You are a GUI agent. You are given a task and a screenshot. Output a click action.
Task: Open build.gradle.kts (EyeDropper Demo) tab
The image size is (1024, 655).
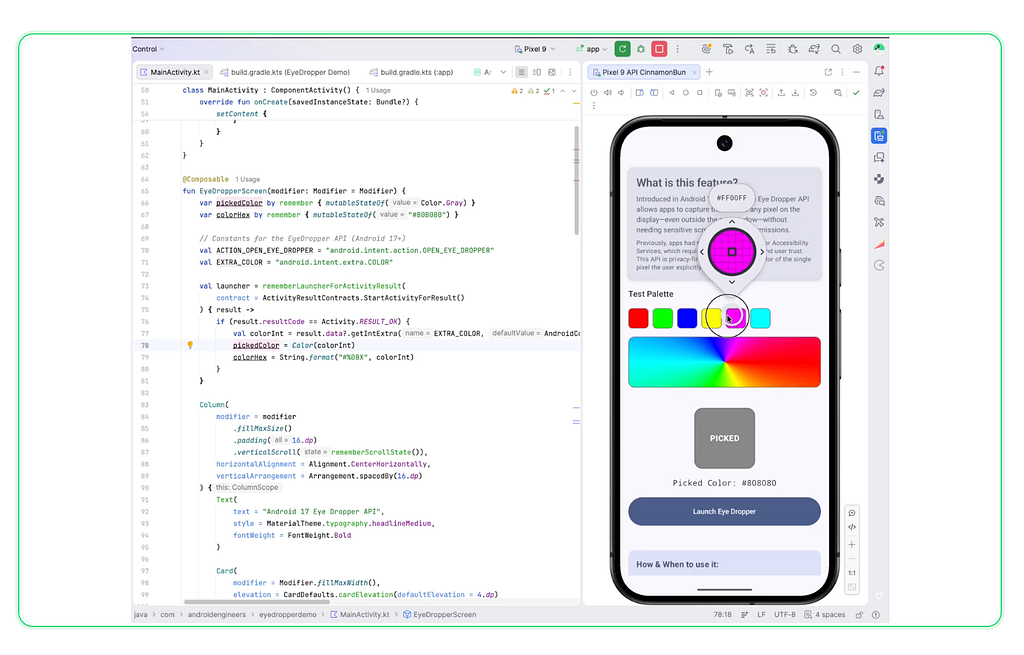285,72
